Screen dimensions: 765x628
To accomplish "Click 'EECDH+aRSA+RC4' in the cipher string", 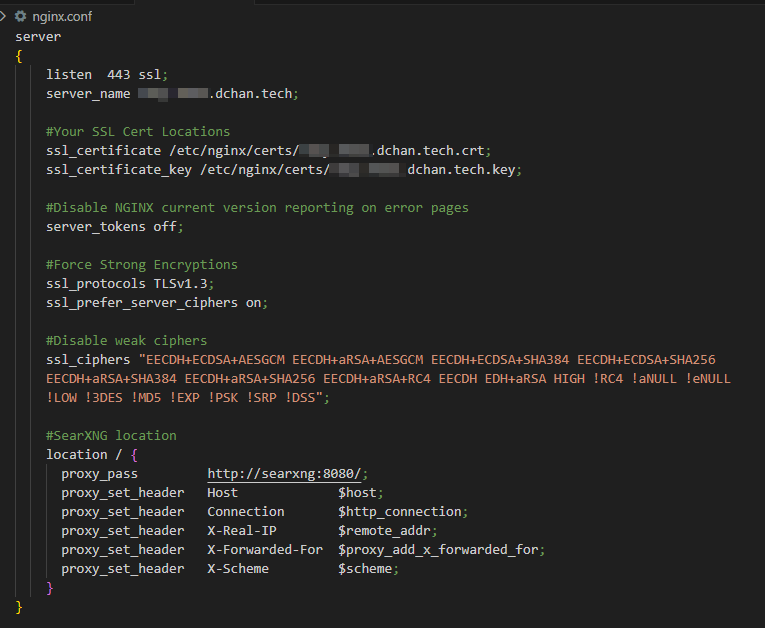I will [x=377, y=379].
